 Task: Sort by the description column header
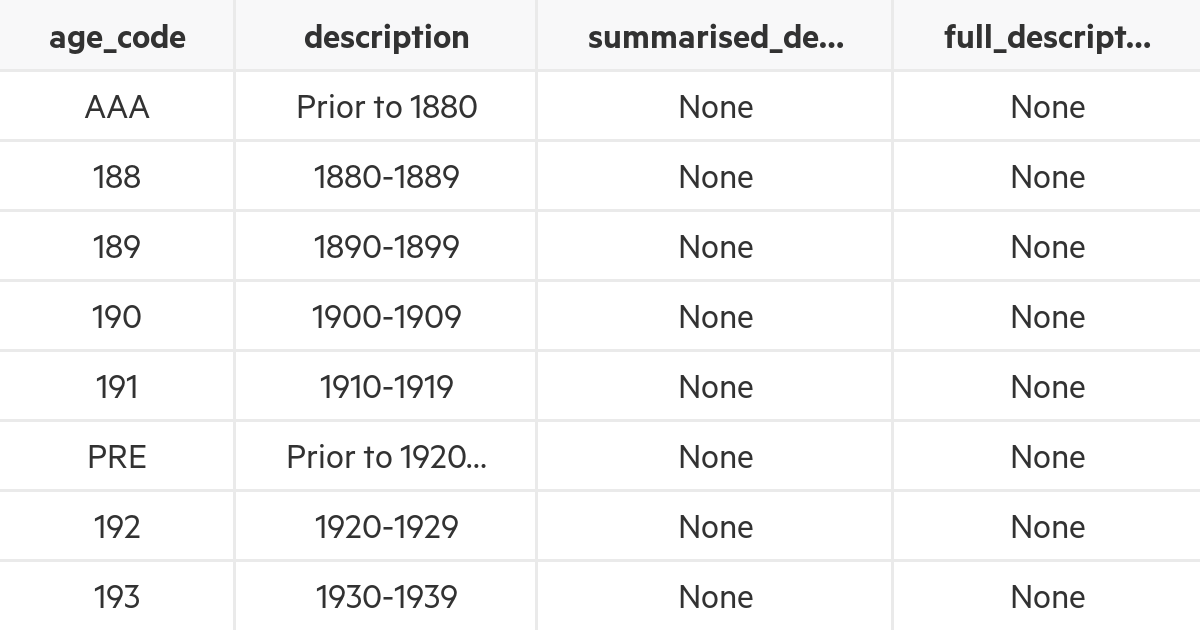pos(386,37)
